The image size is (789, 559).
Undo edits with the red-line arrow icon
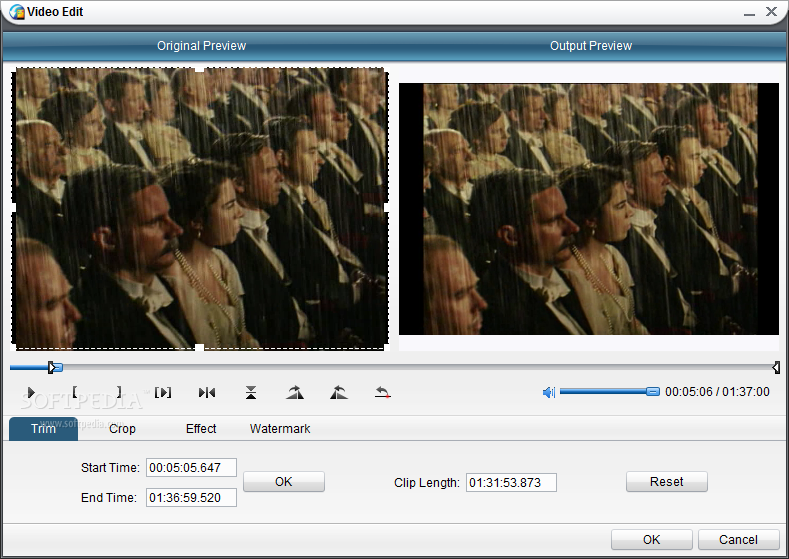tap(382, 392)
